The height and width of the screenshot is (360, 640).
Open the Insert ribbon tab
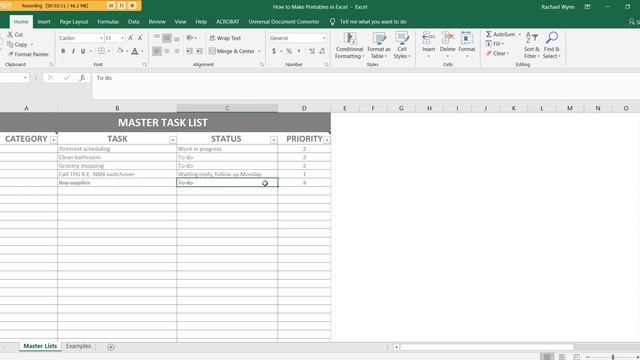tap(44, 22)
